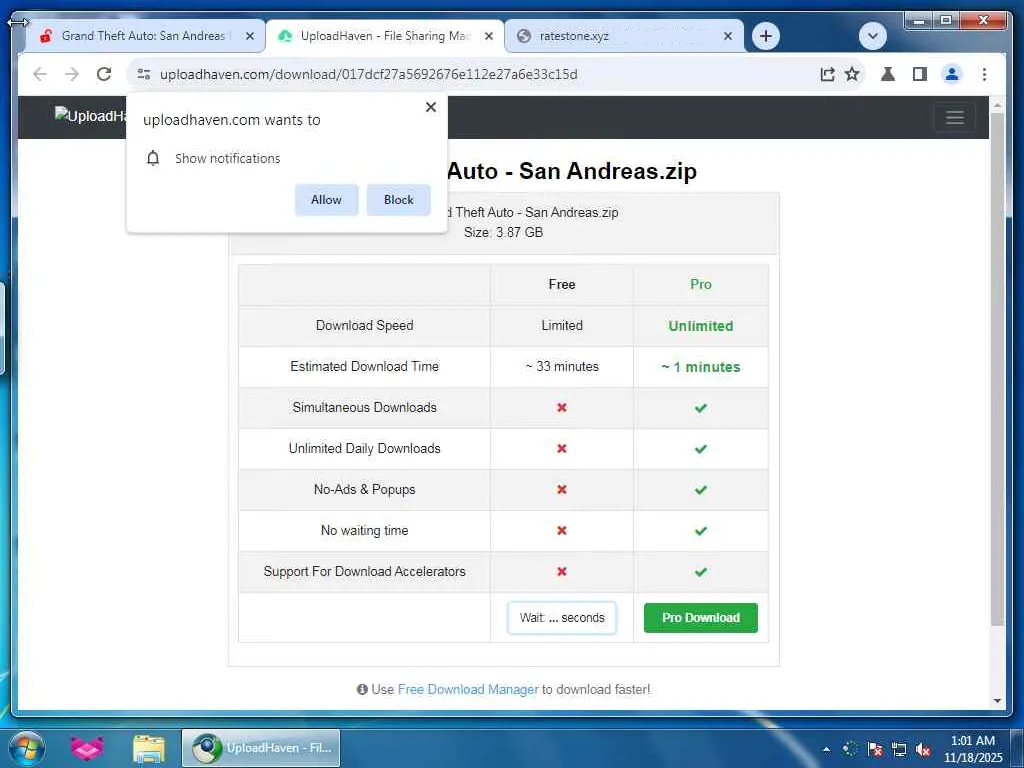Screen dimensions: 1024x768
Task: Click red X for Support For Download Accelerators
Action: coord(562,571)
